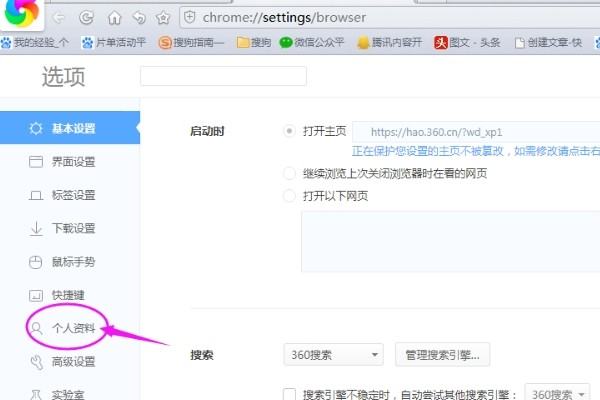Click the browser back arrow button
Image resolution: width=600 pixels, height=400 pixels.
click(x=59, y=18)
